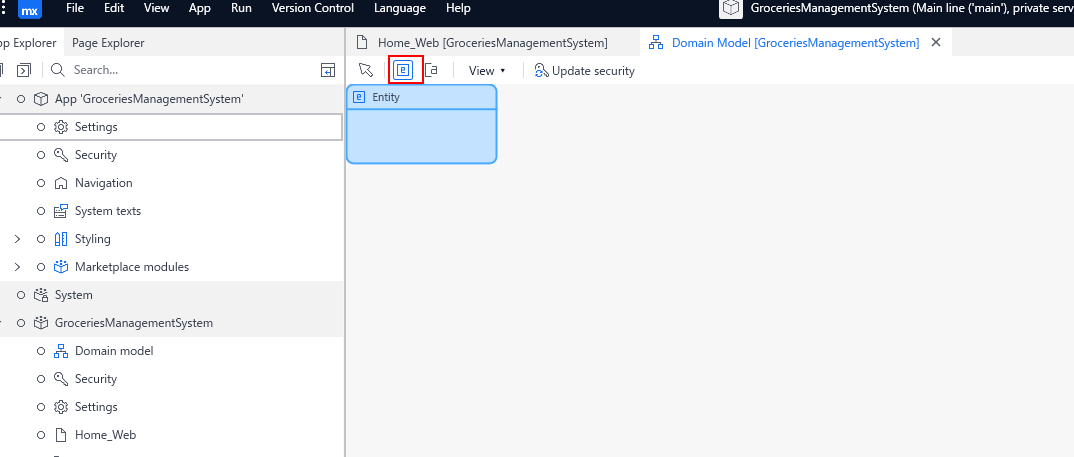1074x457 pixels.
Task: Select the Entity box on canvas
Action: click(421, 124)
